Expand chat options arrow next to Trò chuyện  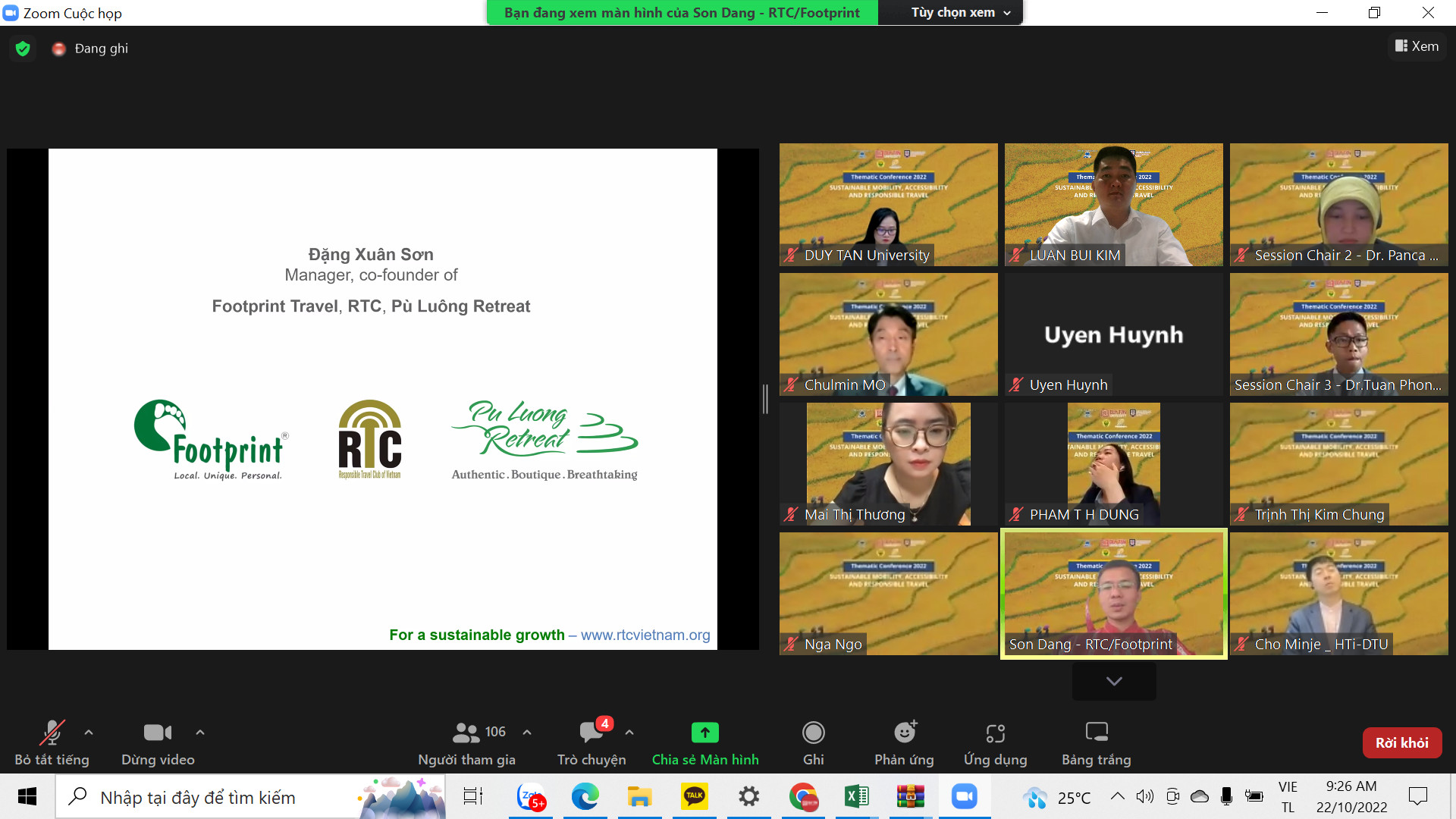pos(629,733)
